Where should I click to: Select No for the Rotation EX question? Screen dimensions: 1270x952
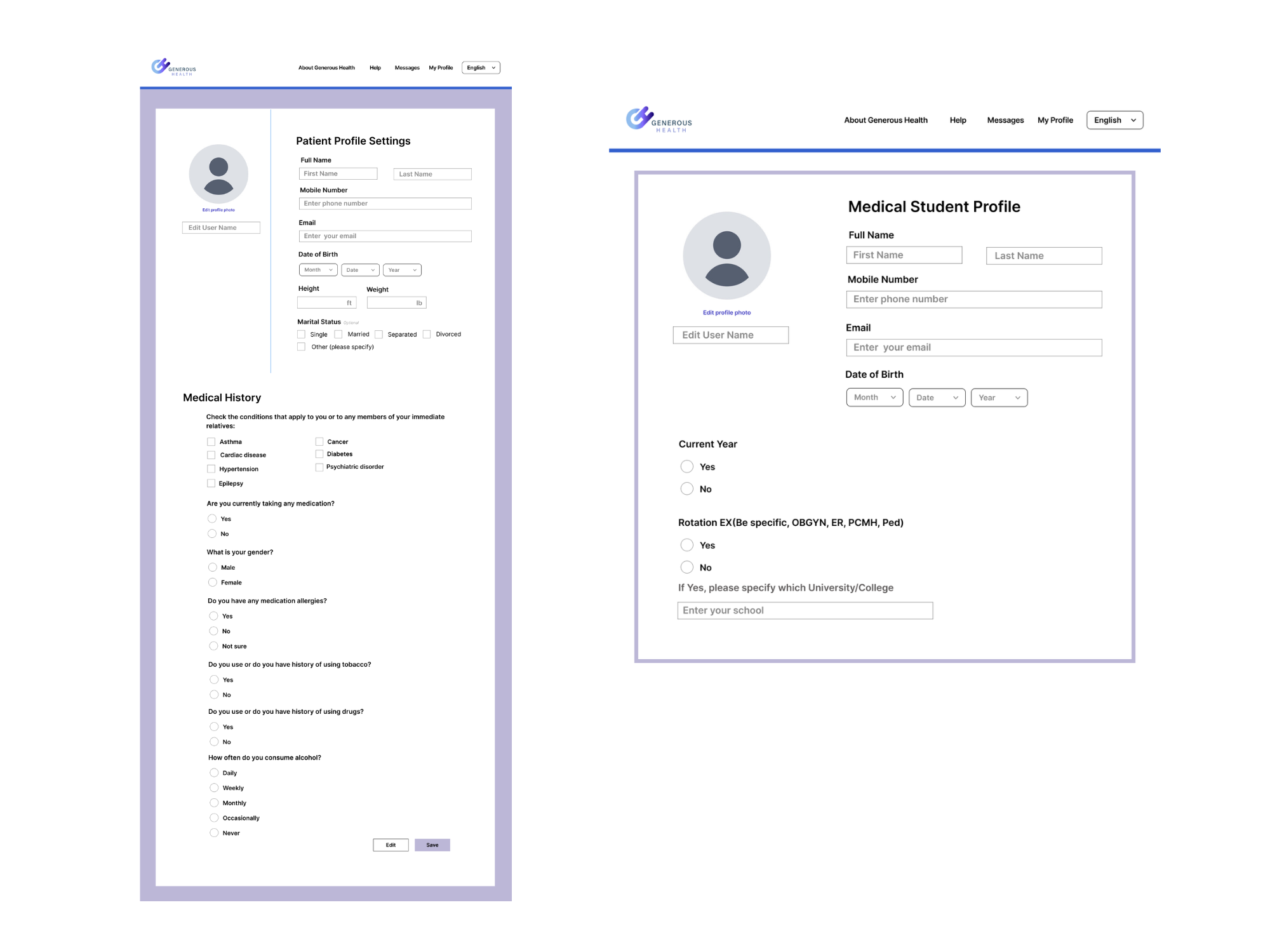[687, 567]
